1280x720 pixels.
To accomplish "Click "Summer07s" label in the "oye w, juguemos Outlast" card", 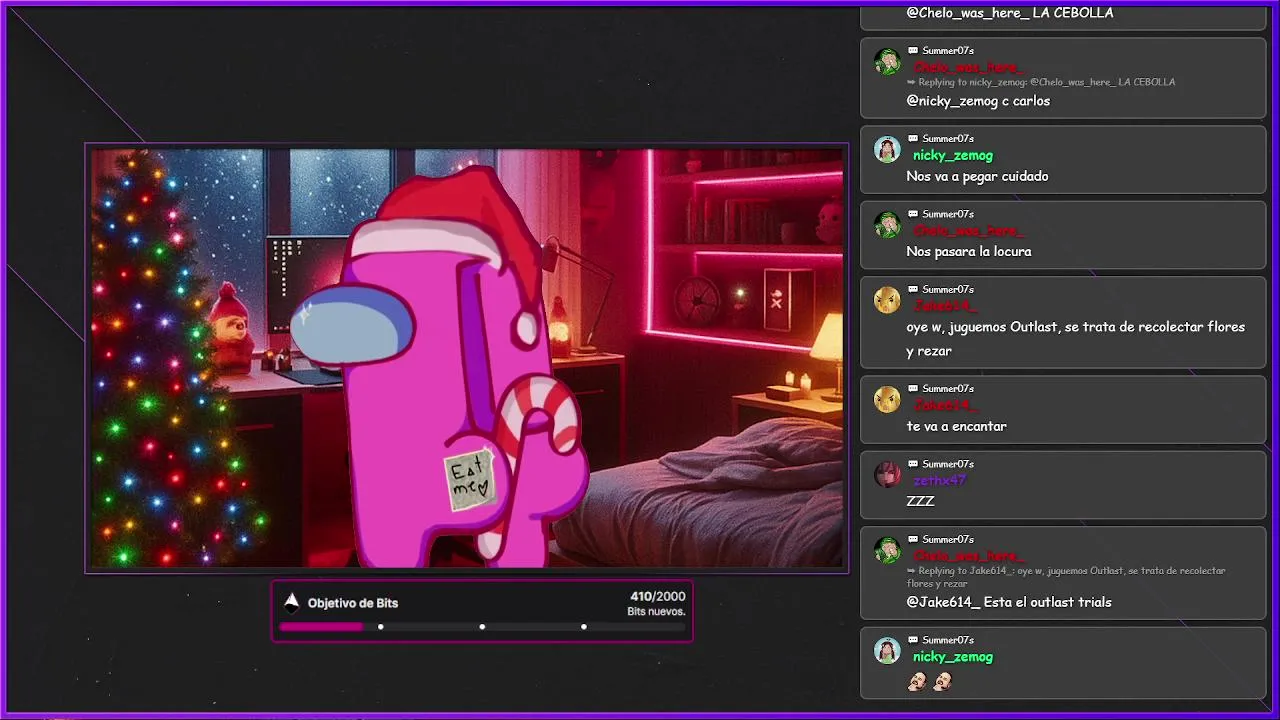I will pos(948,289).
